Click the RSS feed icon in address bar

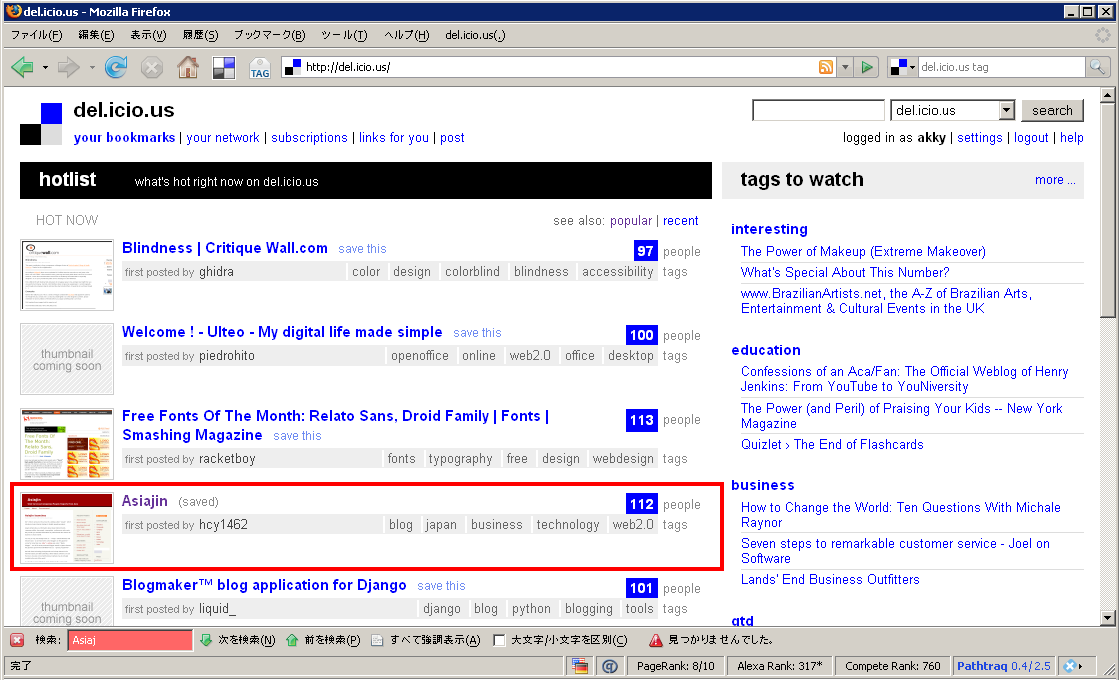826,67
